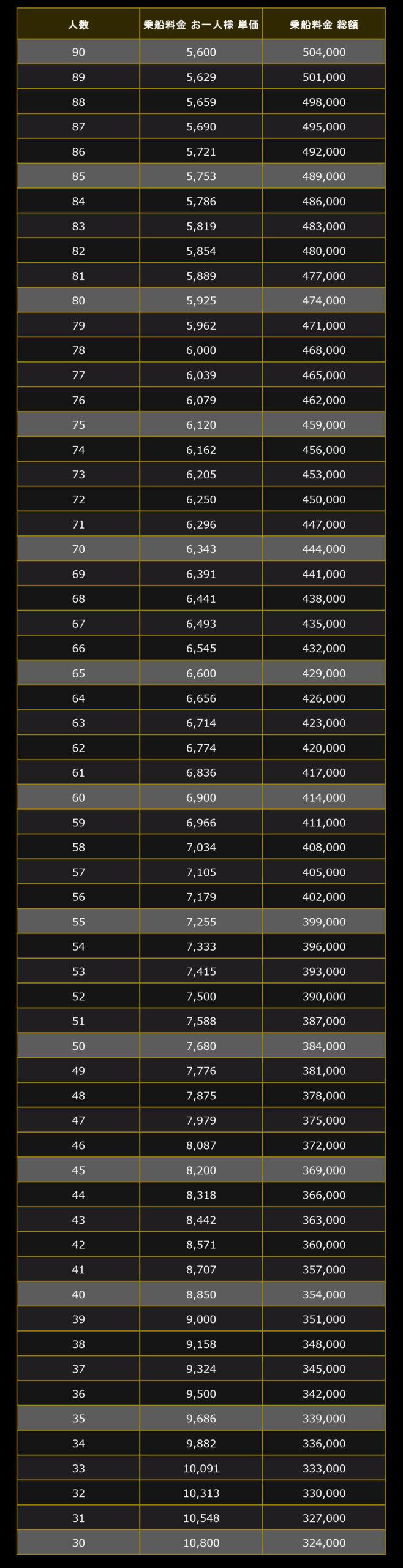The height and width of the screenshot is (1568, 403).
Task: Click the 55 passengers cell
Action: tap(78, 922)
